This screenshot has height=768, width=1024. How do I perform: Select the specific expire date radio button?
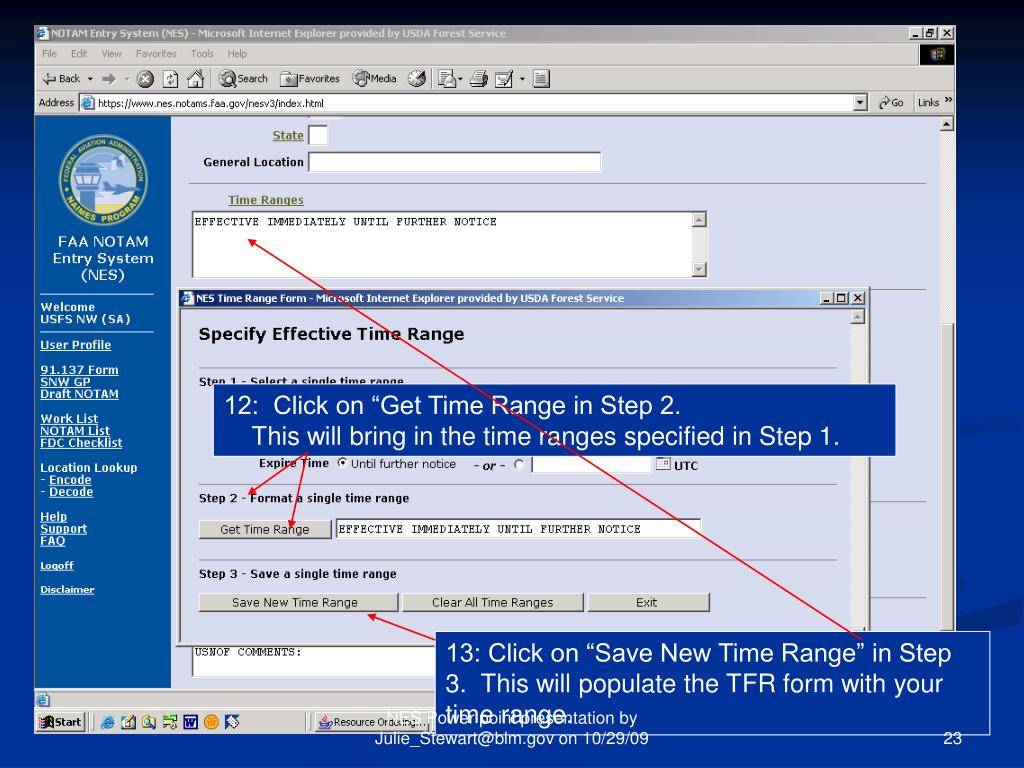coord(519,464)
